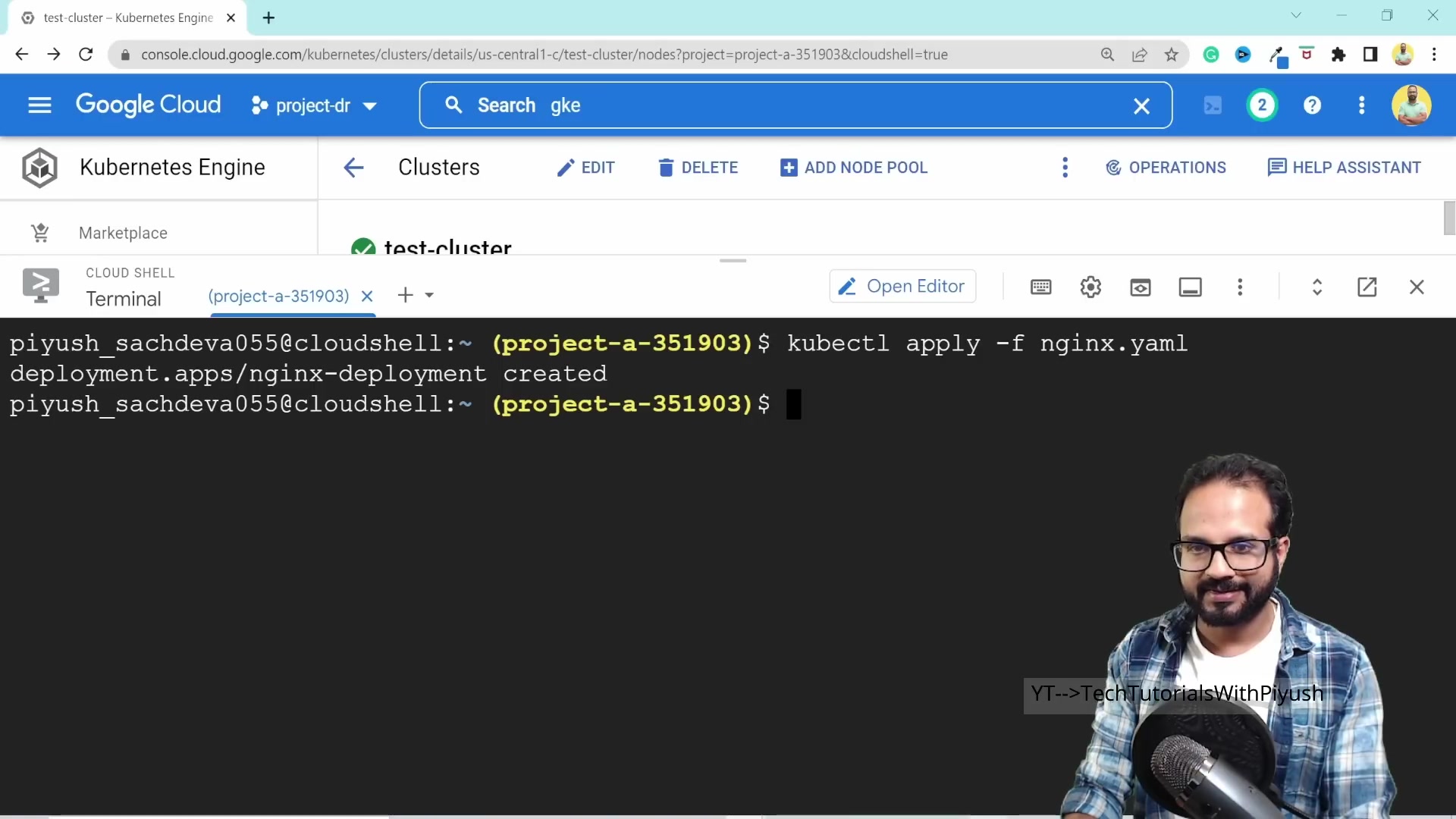The image size is (1456, 819).
Task: Close the test-cluster browser tab
Action: 231,17
